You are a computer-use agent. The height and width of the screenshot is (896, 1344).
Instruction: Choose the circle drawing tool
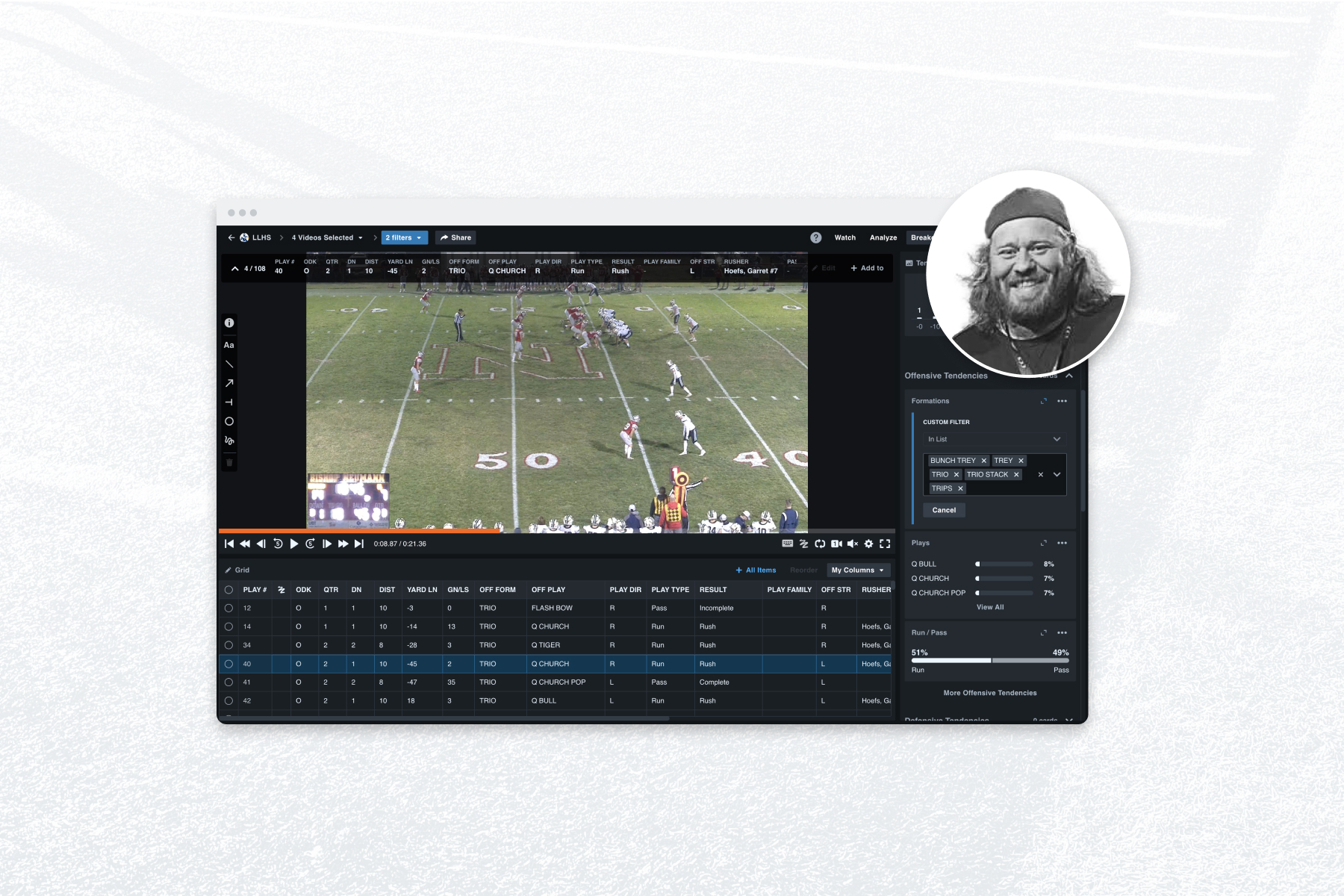click(x=229, y=422)
